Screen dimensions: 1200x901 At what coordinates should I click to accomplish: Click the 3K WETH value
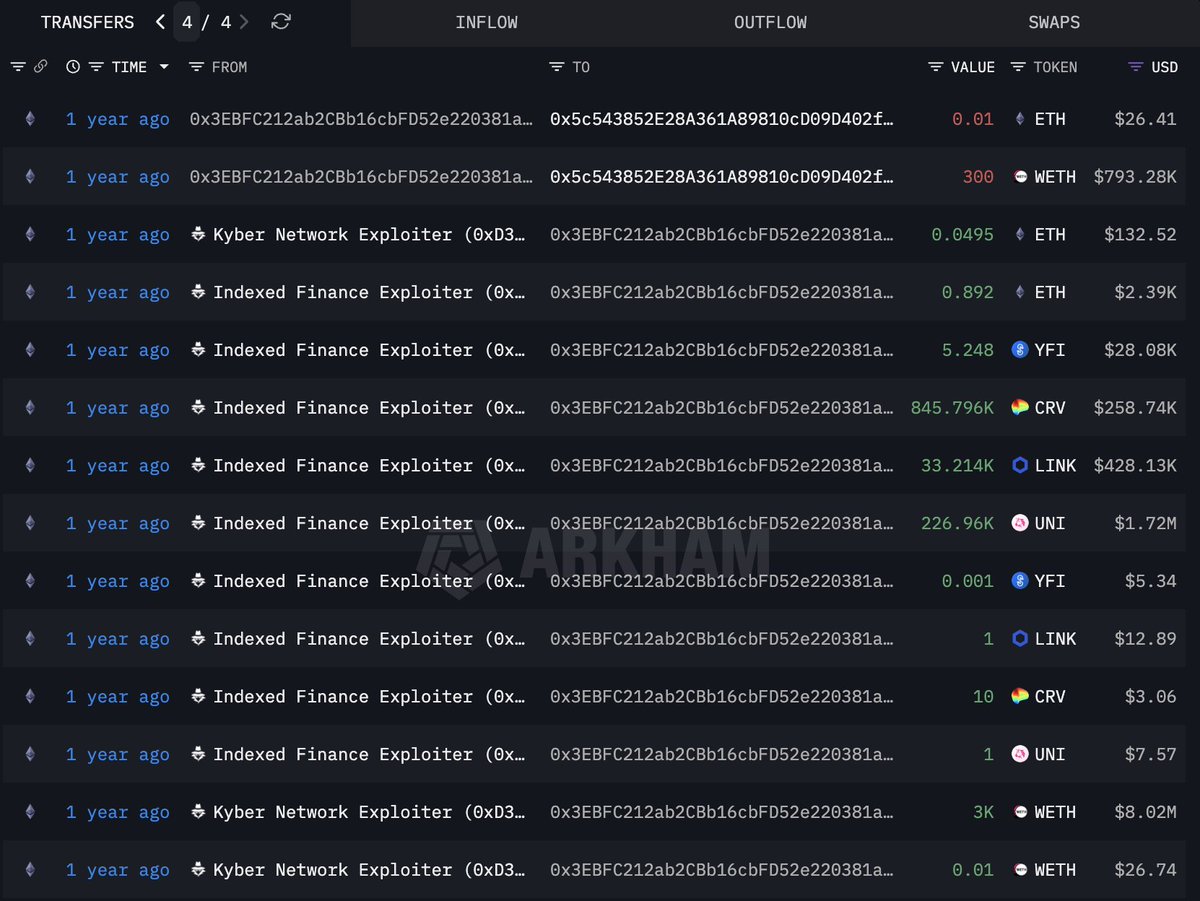pyautogui.click(x=983, y=812)
